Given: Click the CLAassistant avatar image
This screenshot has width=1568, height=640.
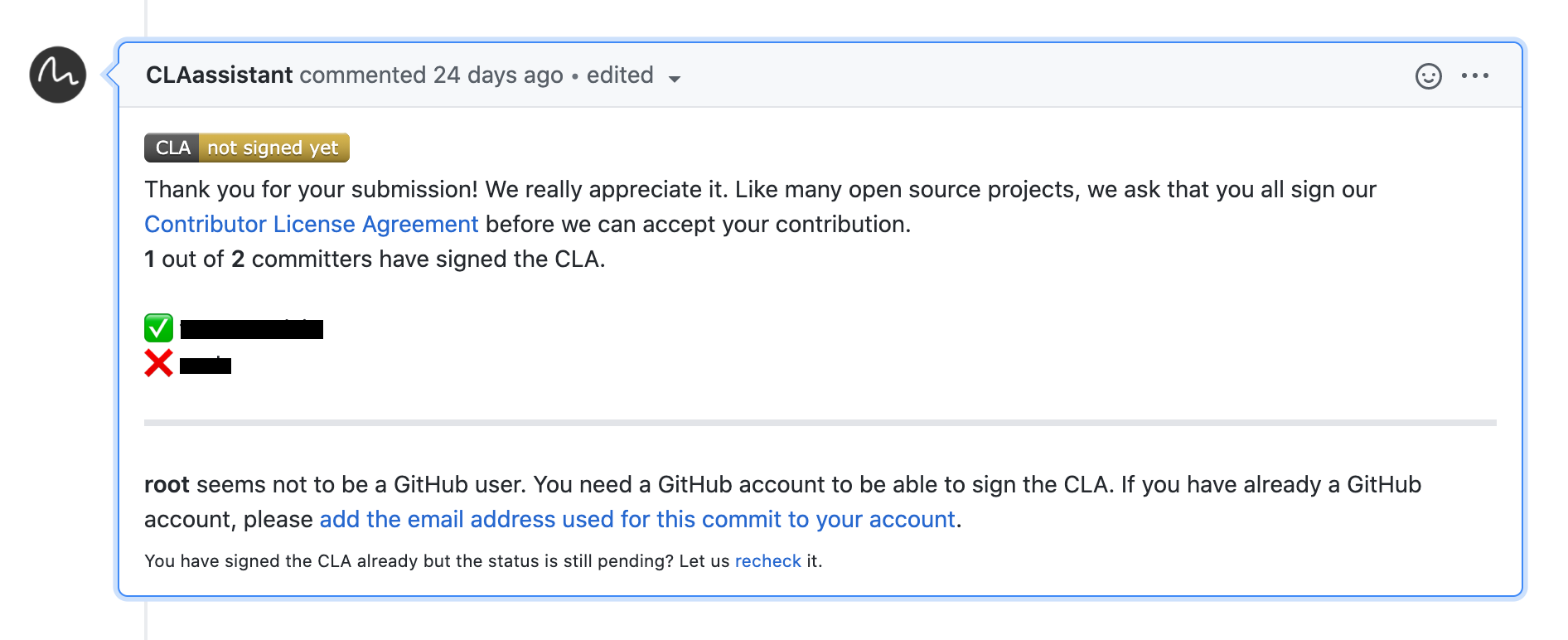Looking at the screenshot, I should [x=58, y=75].
